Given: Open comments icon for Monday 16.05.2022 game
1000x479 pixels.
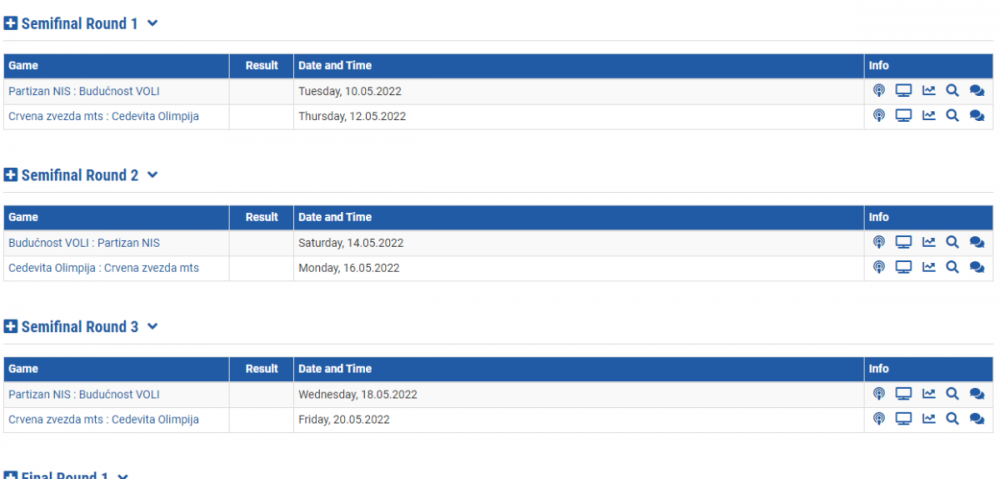Looking at the screenshot, I should 977,267.
